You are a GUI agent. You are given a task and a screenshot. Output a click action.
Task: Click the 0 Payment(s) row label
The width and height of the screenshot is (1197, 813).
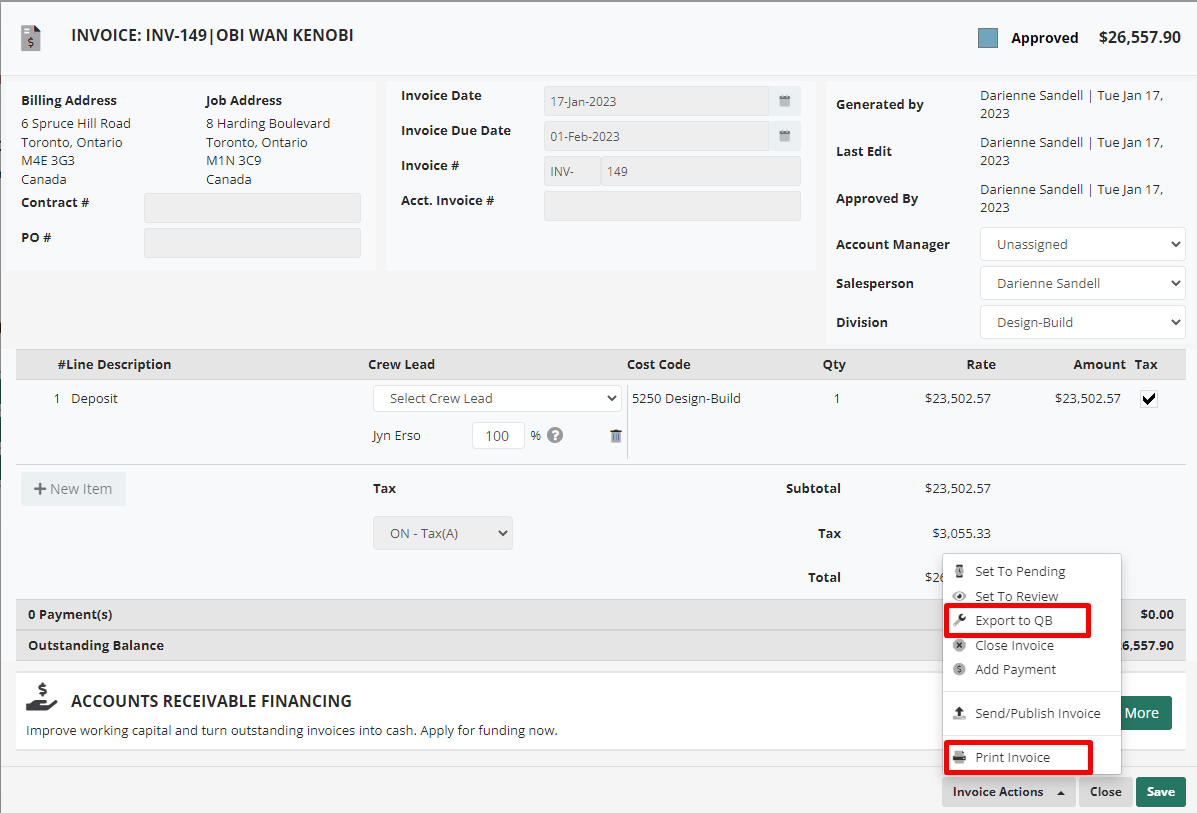(x=70, y=615)
